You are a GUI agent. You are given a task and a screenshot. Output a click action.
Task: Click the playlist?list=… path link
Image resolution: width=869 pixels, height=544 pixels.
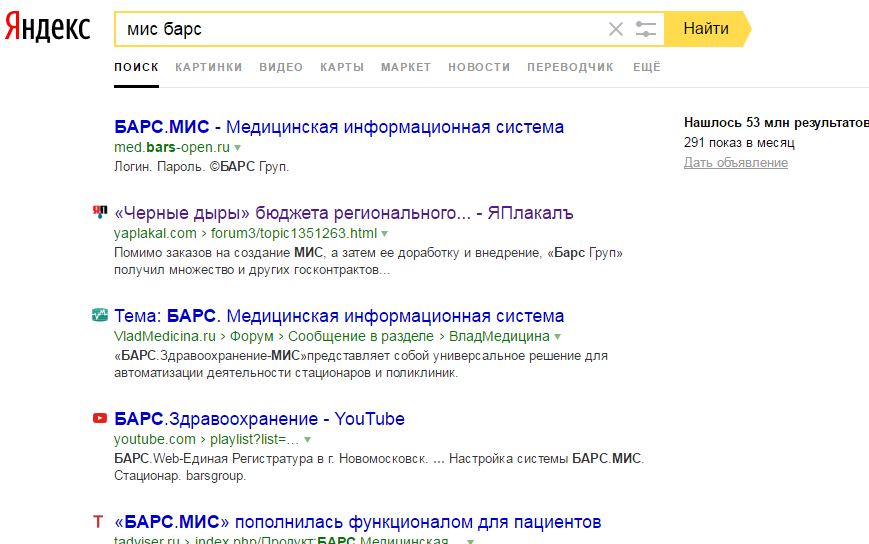click(254, 439)
